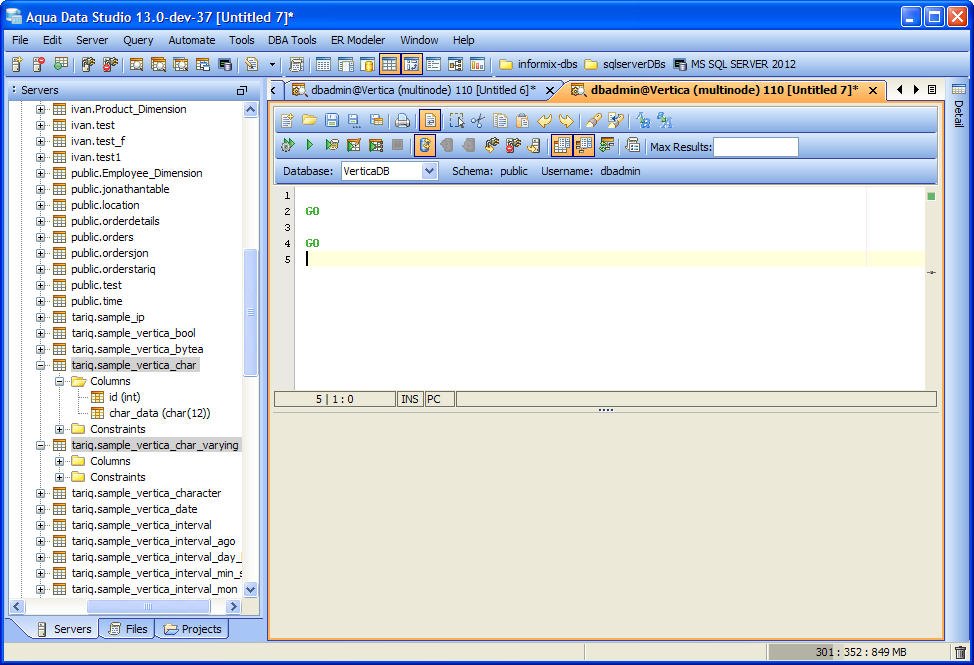Image resolution: width=974 pixels, height=665 pixels.
Task: Click the Delete Server icon with red minus
Action: pyautogui.click(x=39, y=64)
